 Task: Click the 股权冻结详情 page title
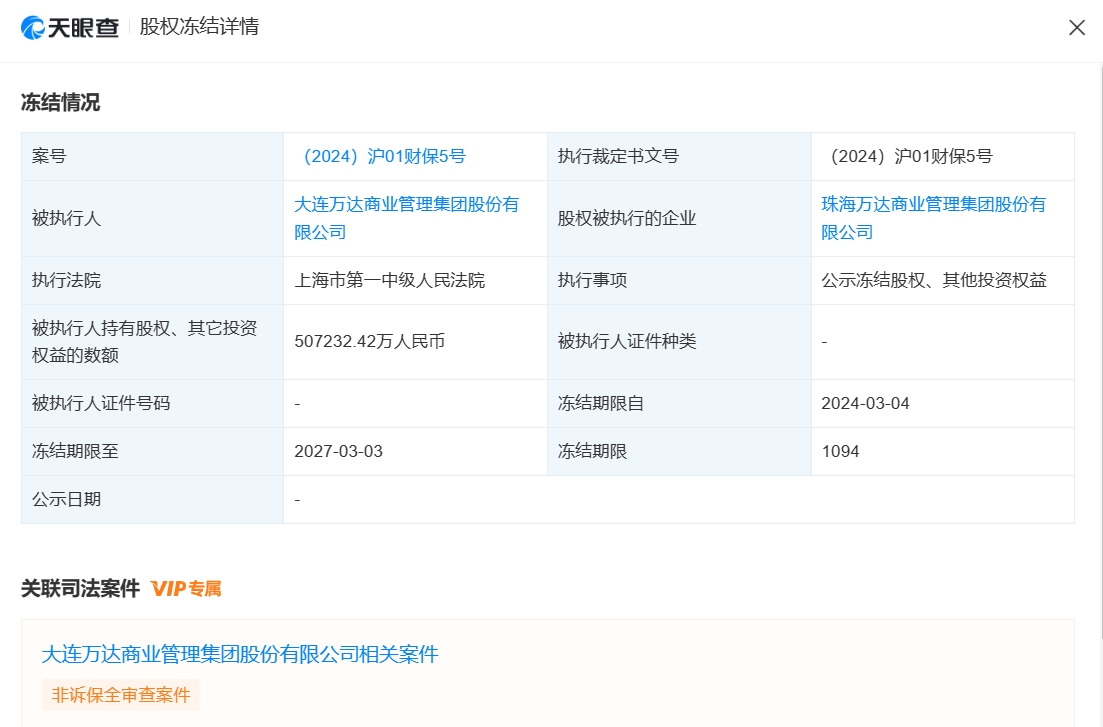pyautogui.click(x=200, y=27)
